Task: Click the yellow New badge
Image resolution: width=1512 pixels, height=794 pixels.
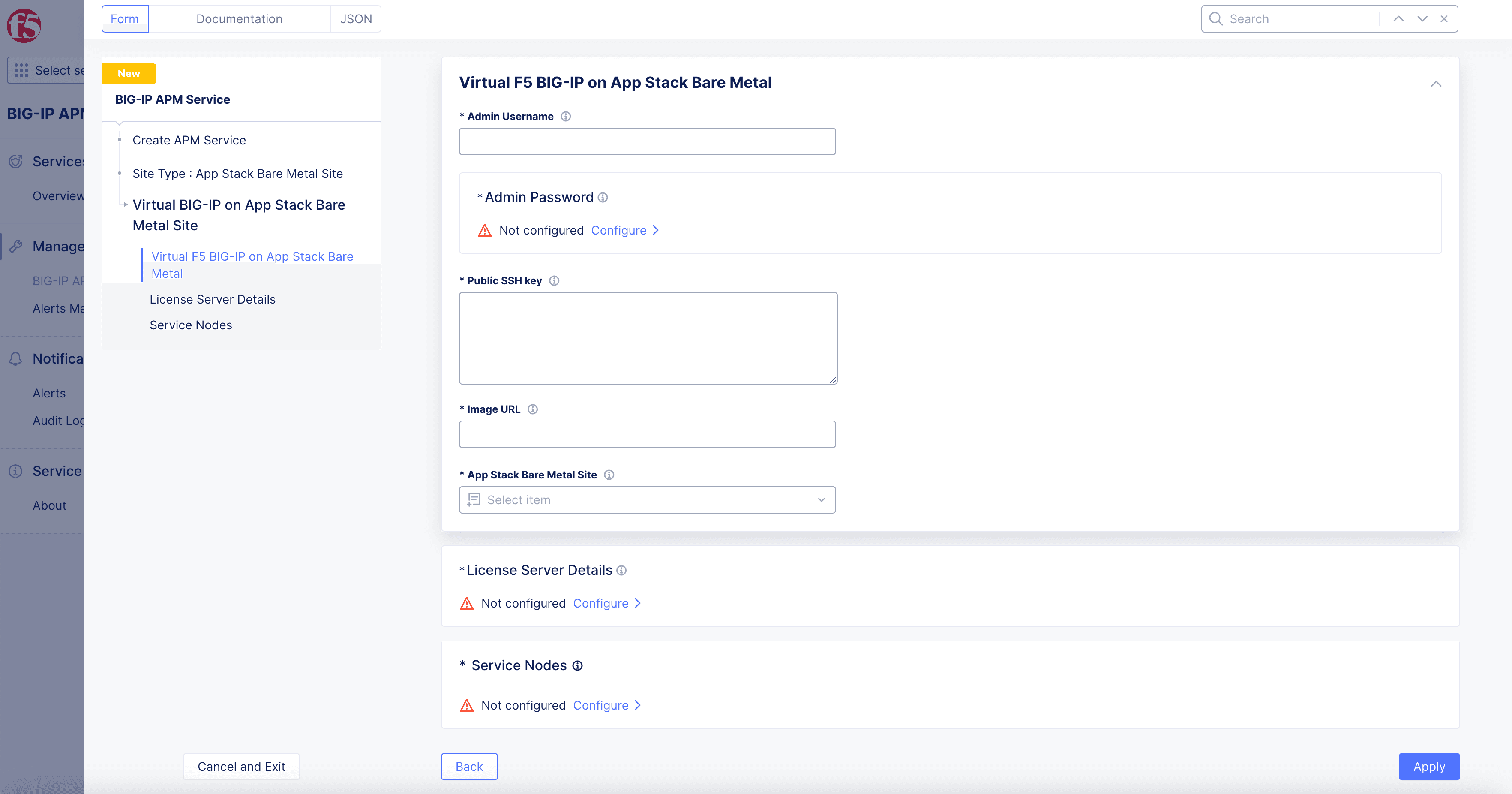Action: 129,73
